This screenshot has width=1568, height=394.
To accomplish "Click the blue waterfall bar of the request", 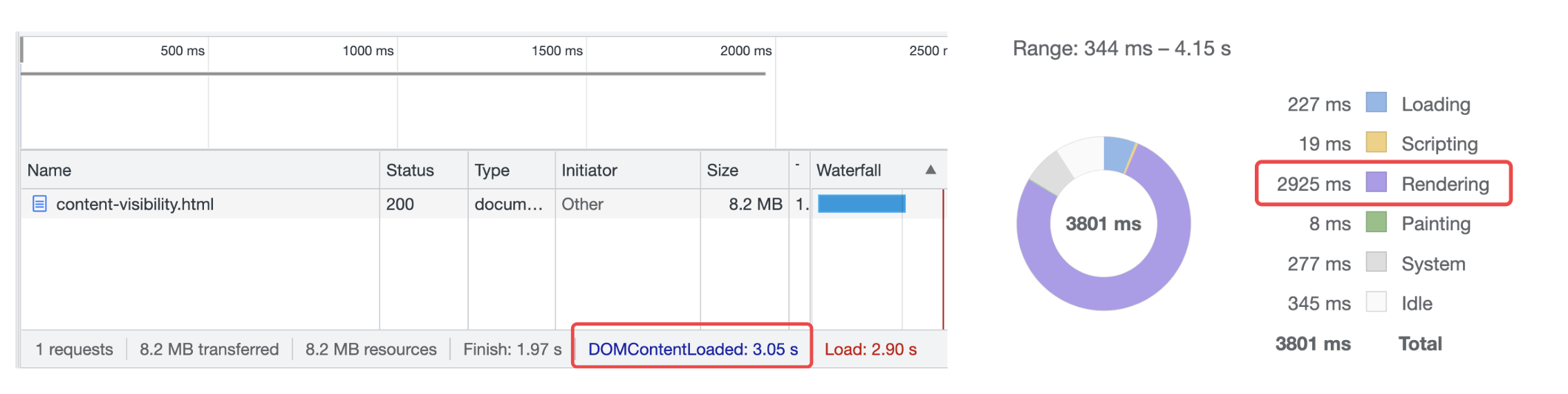I will pos(861,204).
